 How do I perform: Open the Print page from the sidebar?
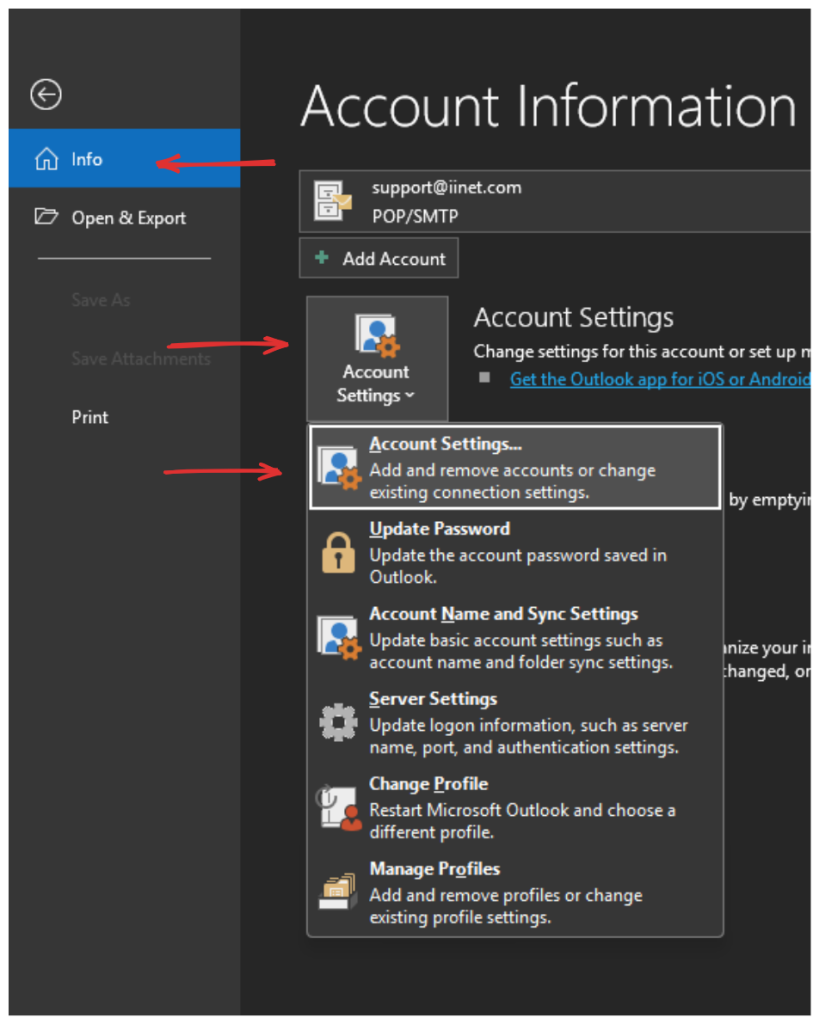pos(90,417)
